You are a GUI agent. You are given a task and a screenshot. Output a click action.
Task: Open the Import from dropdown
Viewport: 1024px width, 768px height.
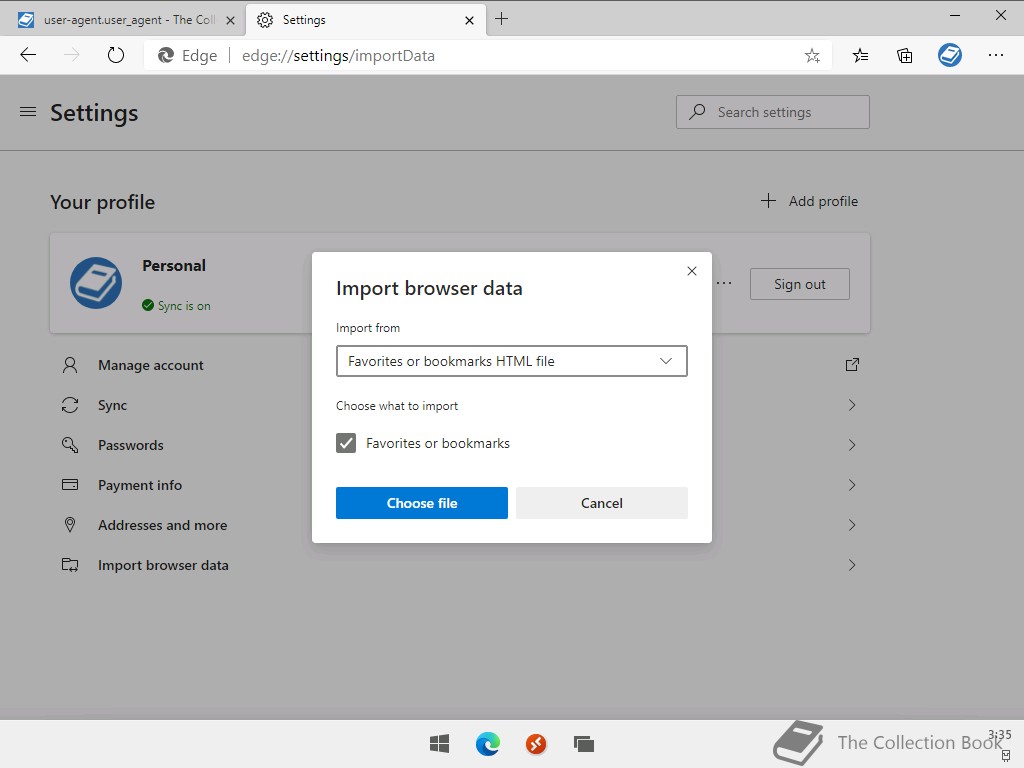tap(511, 361)
